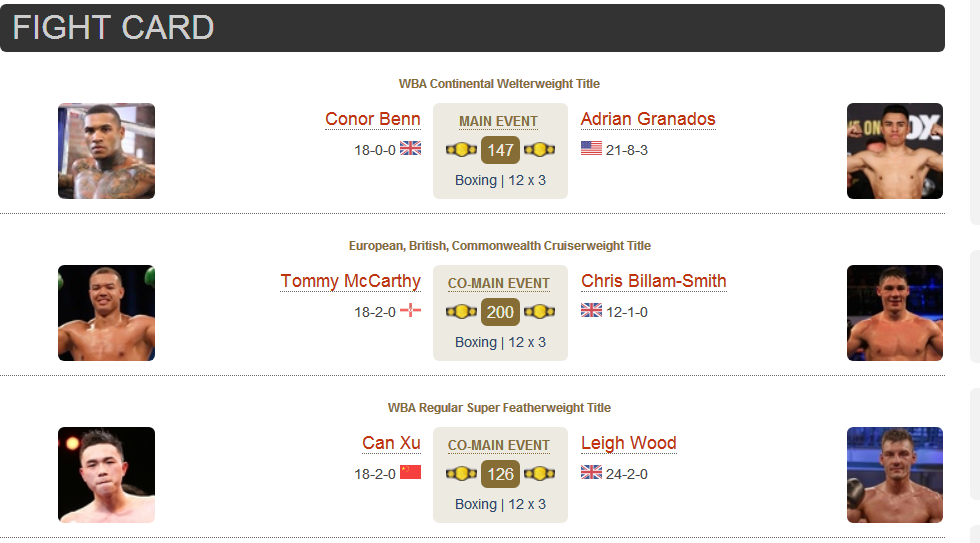Screen dimensions: 980x543
Task: Visit Chris Billam-Smith's profile page
Action: [654, 281]
